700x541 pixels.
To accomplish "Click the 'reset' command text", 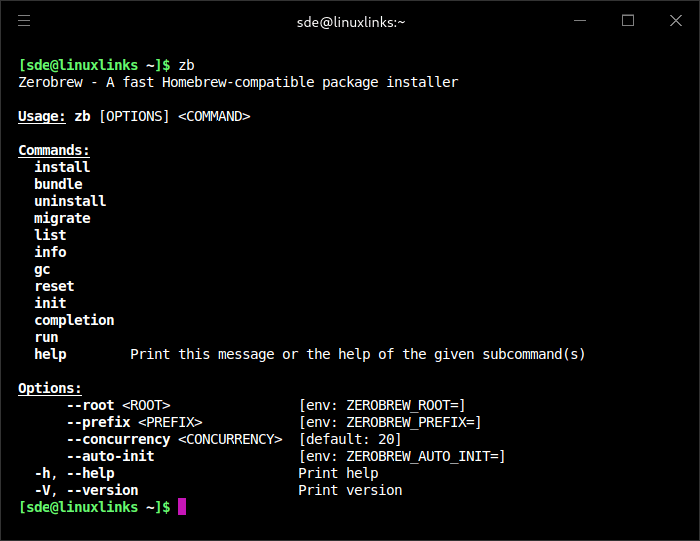I will [x=54, y=286].
